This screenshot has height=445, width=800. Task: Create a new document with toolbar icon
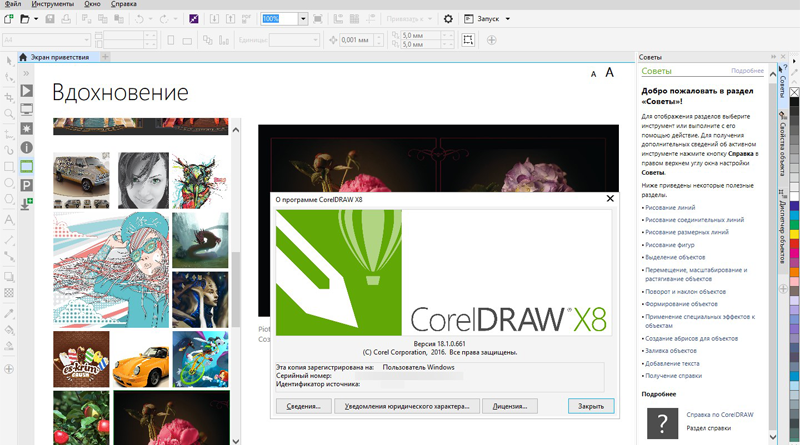tap(9, 19)
